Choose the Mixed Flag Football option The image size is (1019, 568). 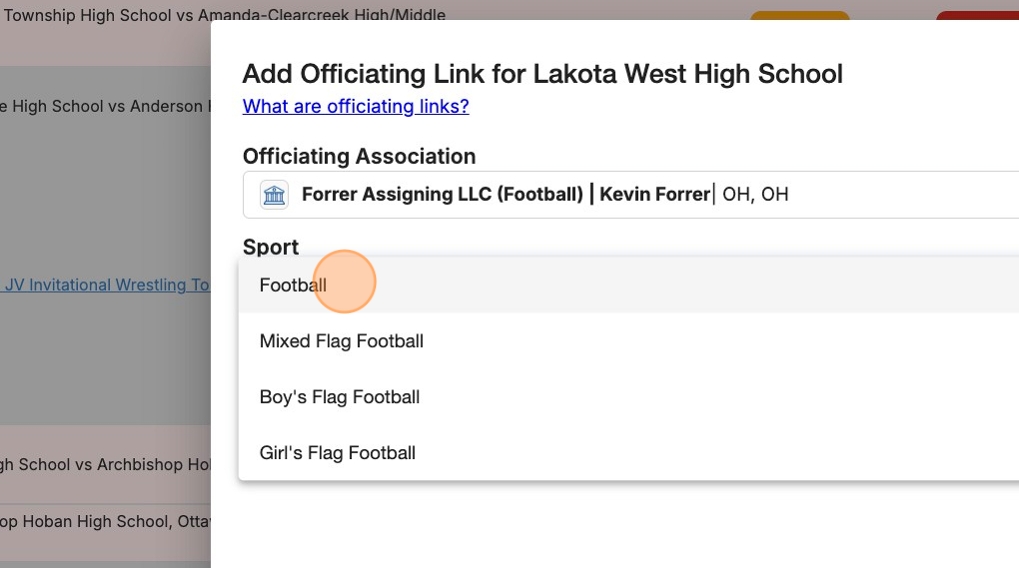(341, 341)
